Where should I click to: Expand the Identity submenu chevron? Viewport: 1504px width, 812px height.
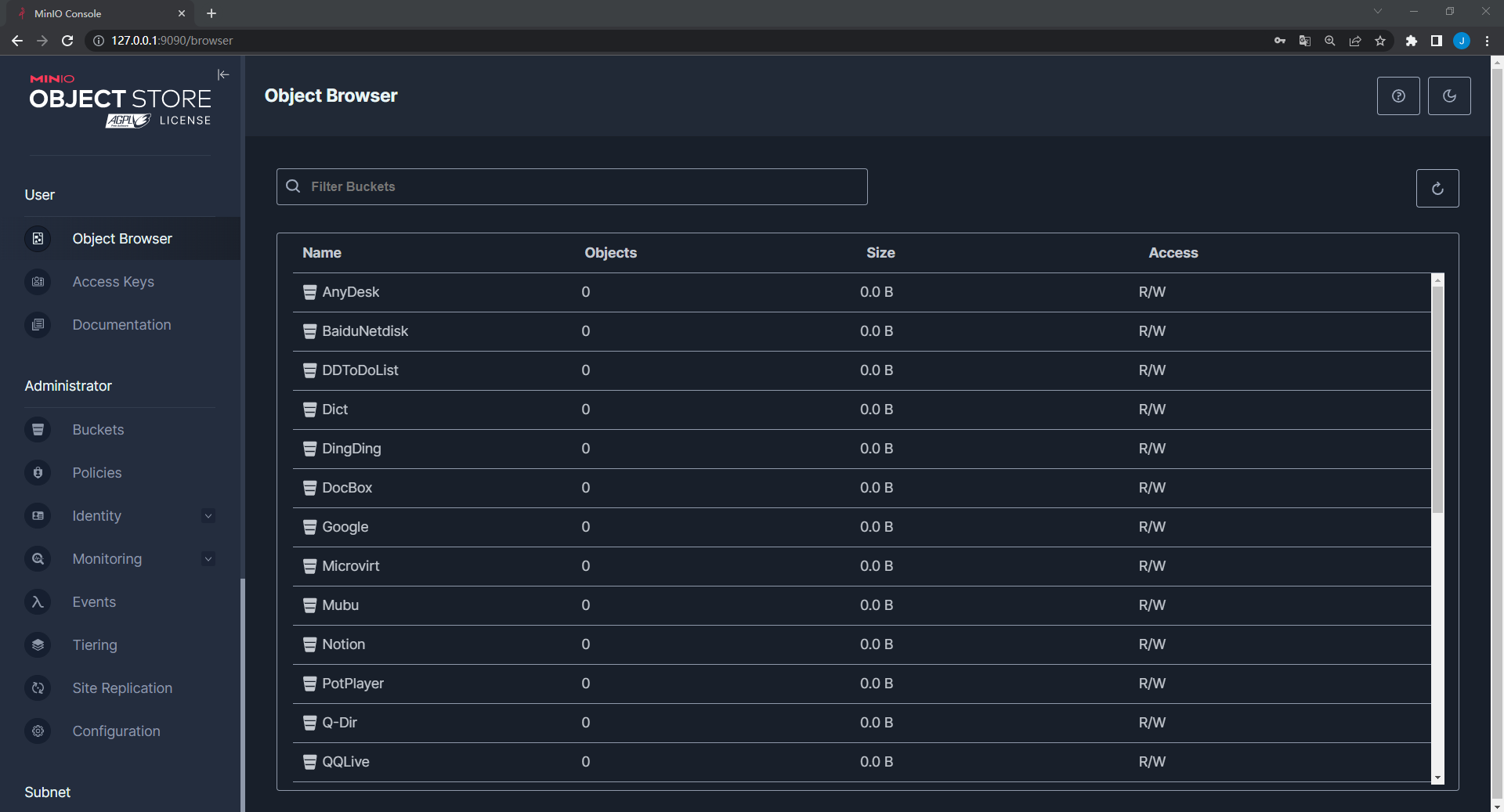(x=208, y=516)
